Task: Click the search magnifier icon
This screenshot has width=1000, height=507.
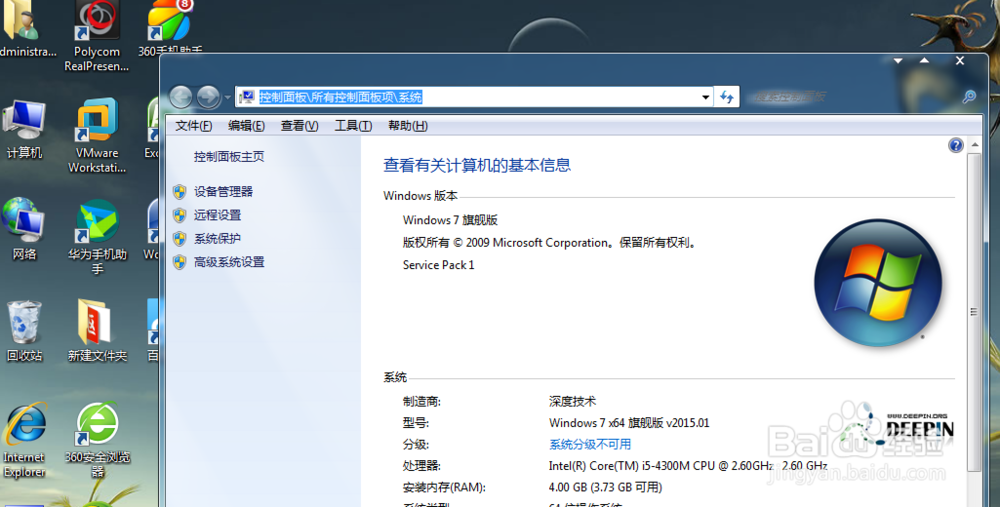Action: (x=969, y=97)
